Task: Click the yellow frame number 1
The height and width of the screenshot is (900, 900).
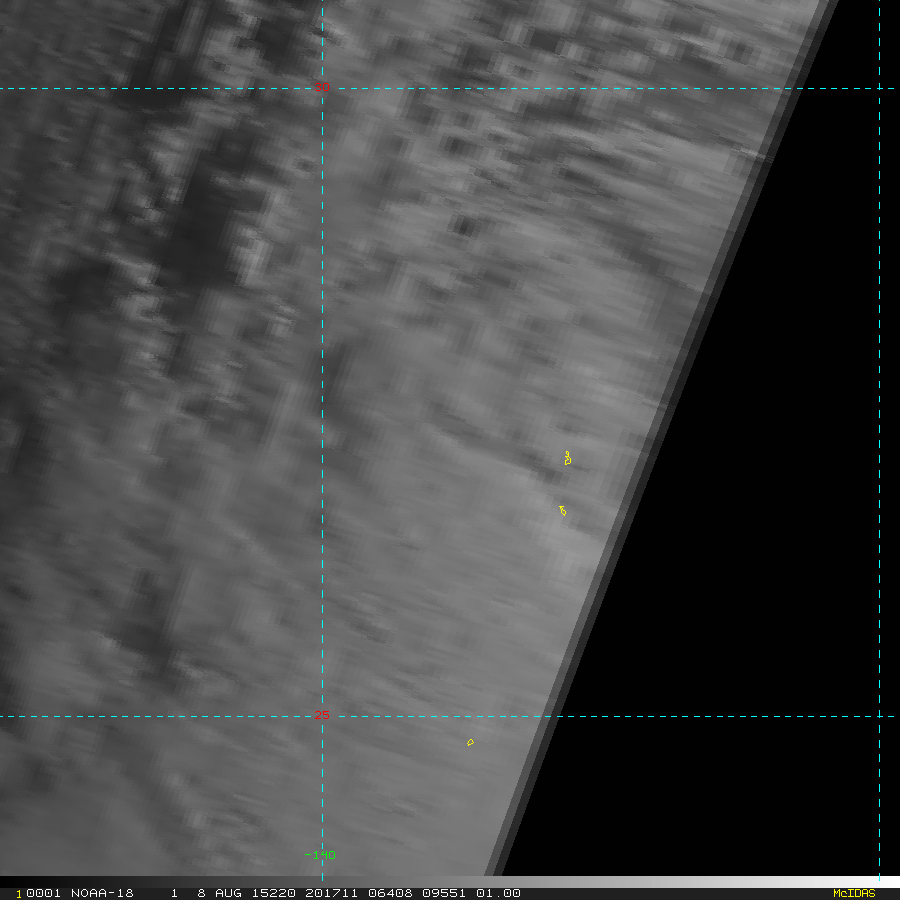Action: [x=18, y=894]
